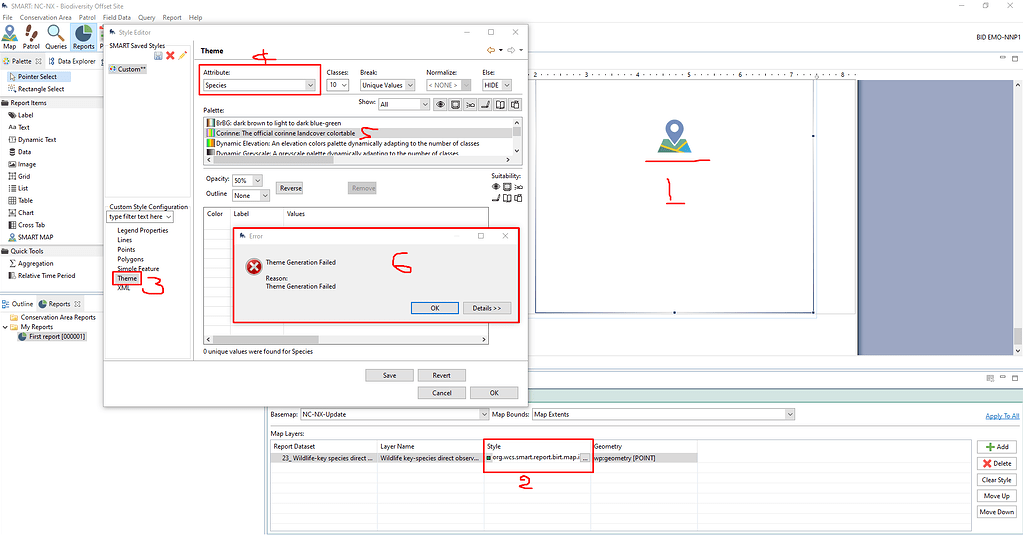Open the Field Data menu
Image resolution: width=1023 pixels, height=535 pixels.
point(117,18)
